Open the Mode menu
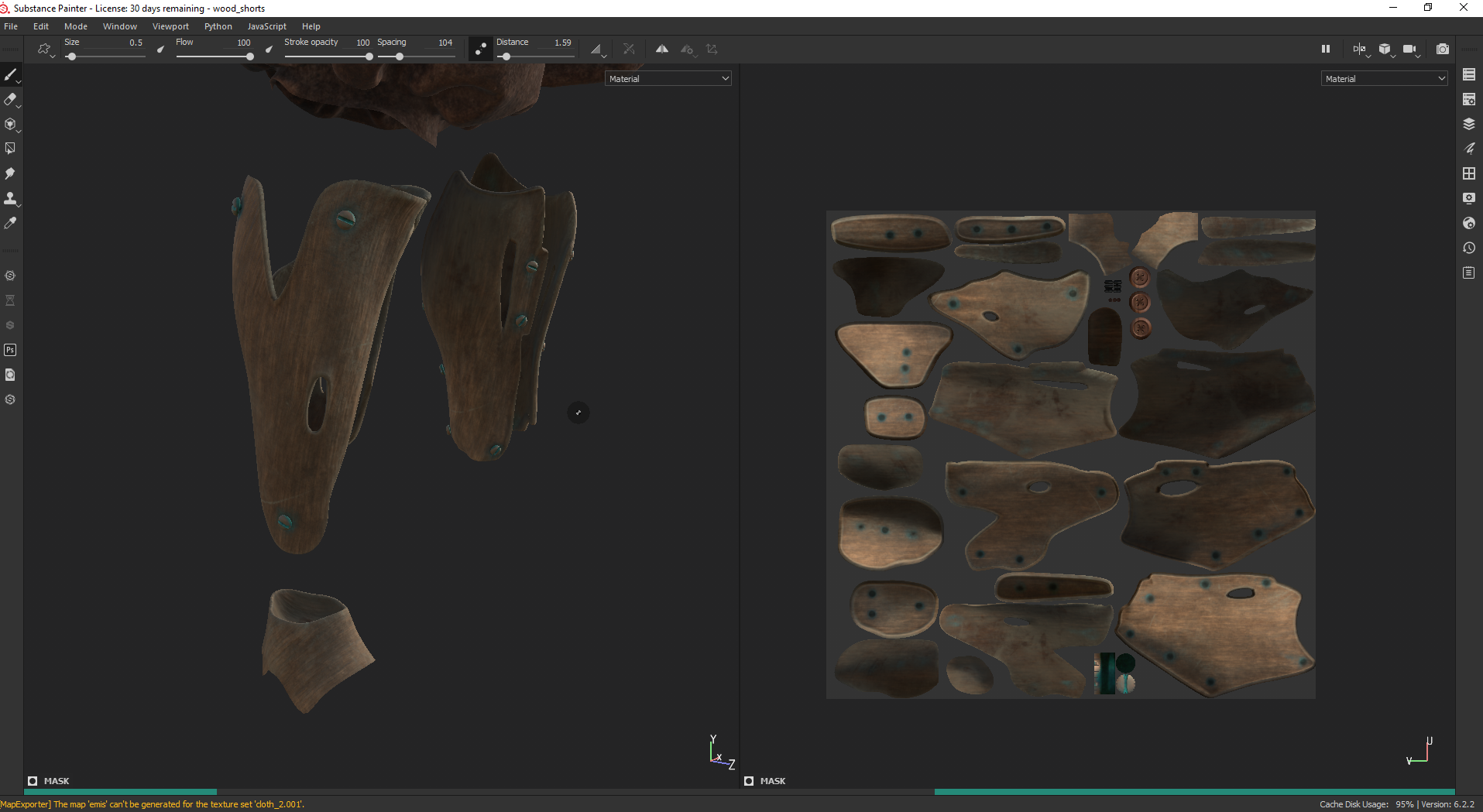1483x812 pixels. click(76, 26)
